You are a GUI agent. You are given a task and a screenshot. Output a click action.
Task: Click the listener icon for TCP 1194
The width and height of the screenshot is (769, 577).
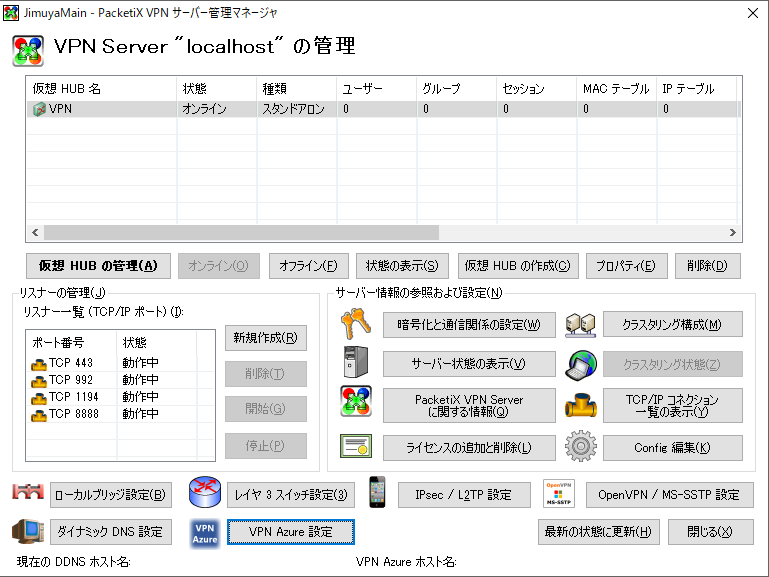coord(39,399)
